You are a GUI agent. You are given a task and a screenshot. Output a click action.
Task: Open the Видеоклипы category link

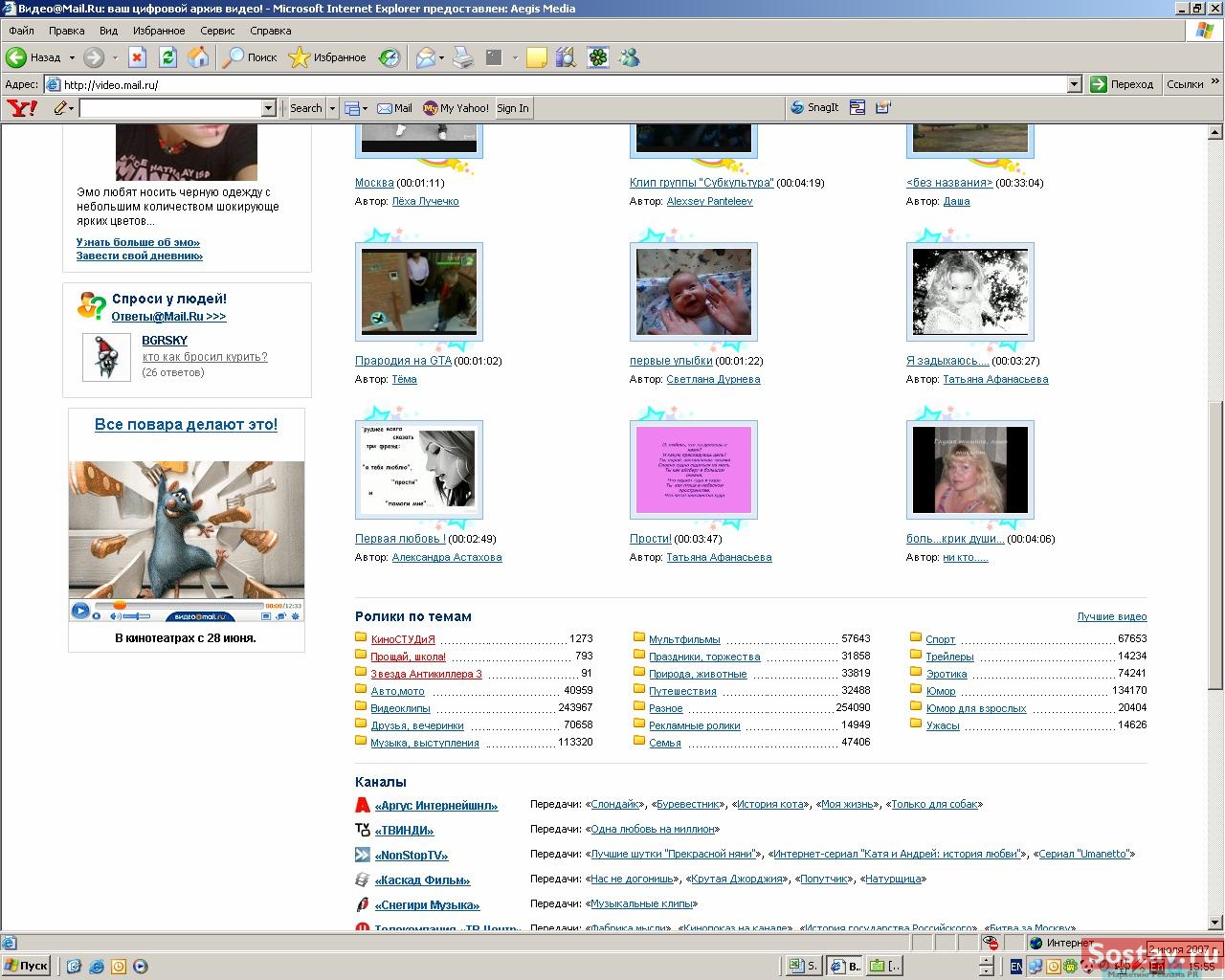pos(400,709)
